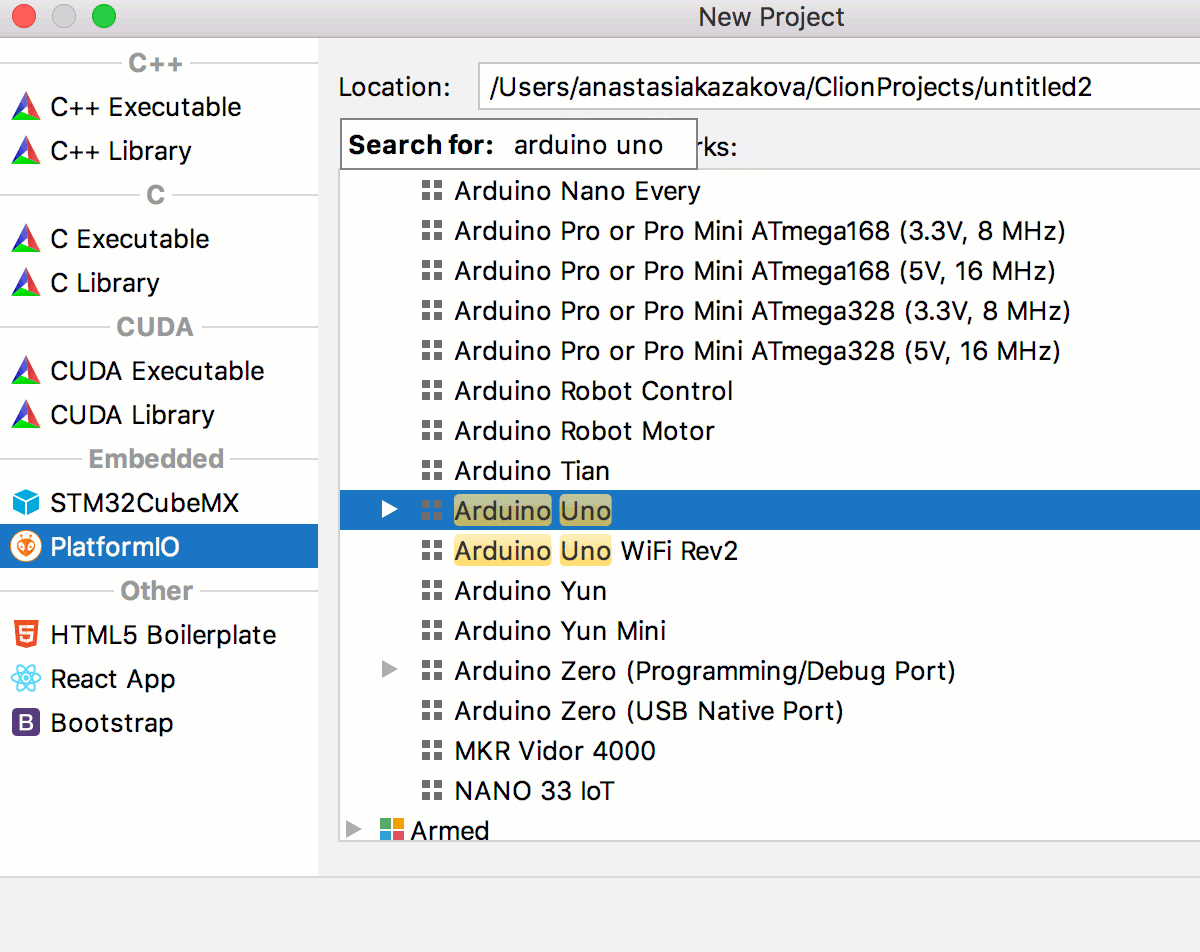Viewport: 1200px width, 952px height.
Task: Click the board icon beside NANO 33 IoT
Action: pyautogui.click(x=432, y=791)
